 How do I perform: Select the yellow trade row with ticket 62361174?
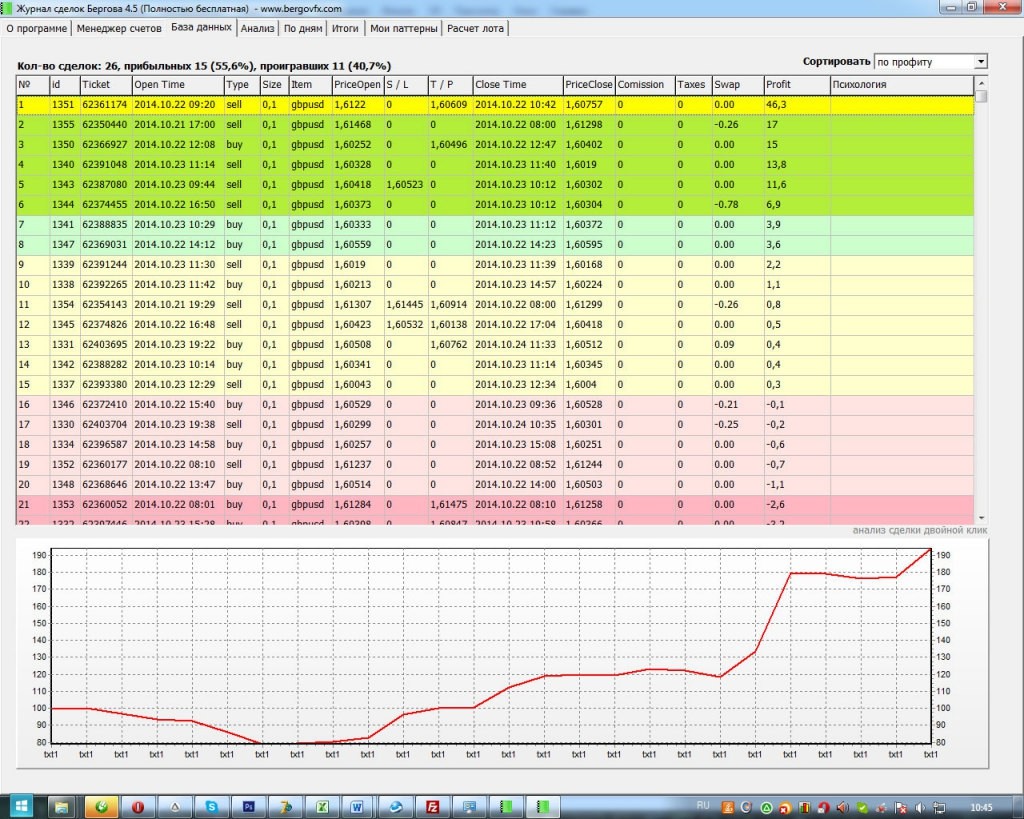(x=105, y=104)
